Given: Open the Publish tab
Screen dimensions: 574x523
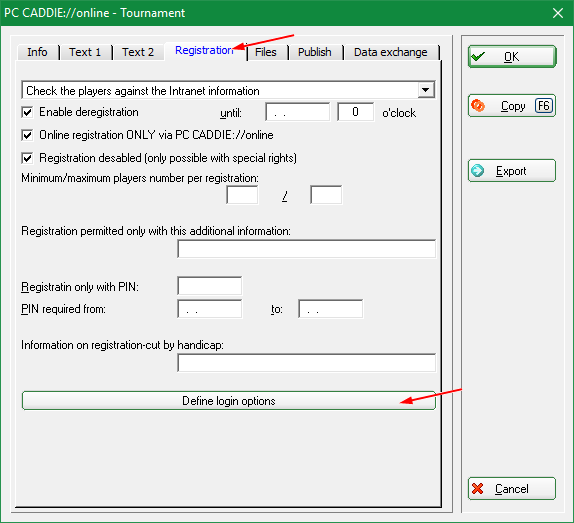Looking at the screenshot, I should [315, 52].
